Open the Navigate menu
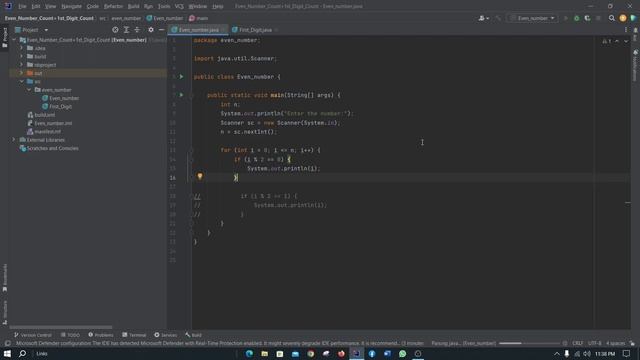This screenshot has height=360, width=640. point(71,6)
